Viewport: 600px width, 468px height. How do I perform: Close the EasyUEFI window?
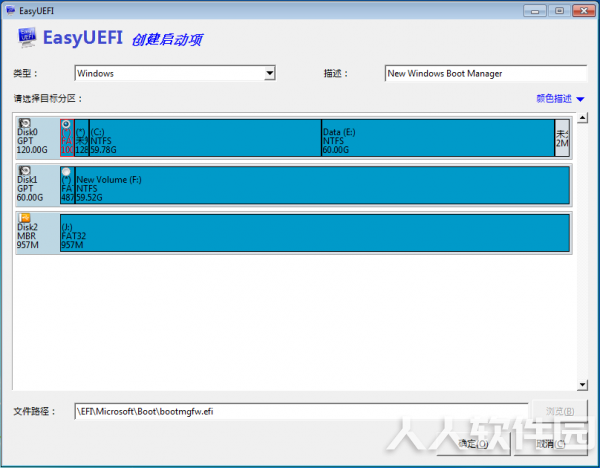pos(584,11)
